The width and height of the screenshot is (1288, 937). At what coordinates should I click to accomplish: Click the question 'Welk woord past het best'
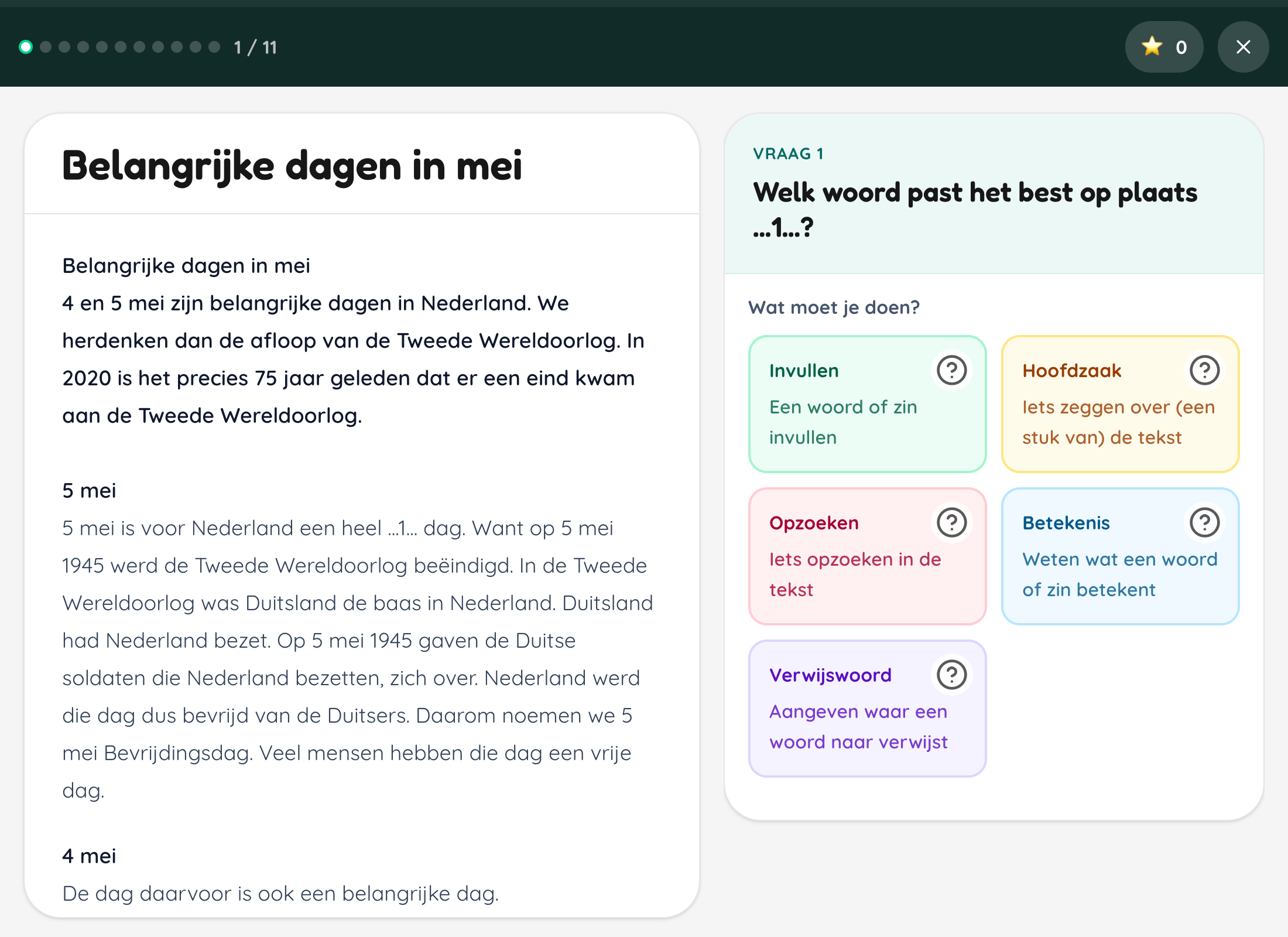975,210
